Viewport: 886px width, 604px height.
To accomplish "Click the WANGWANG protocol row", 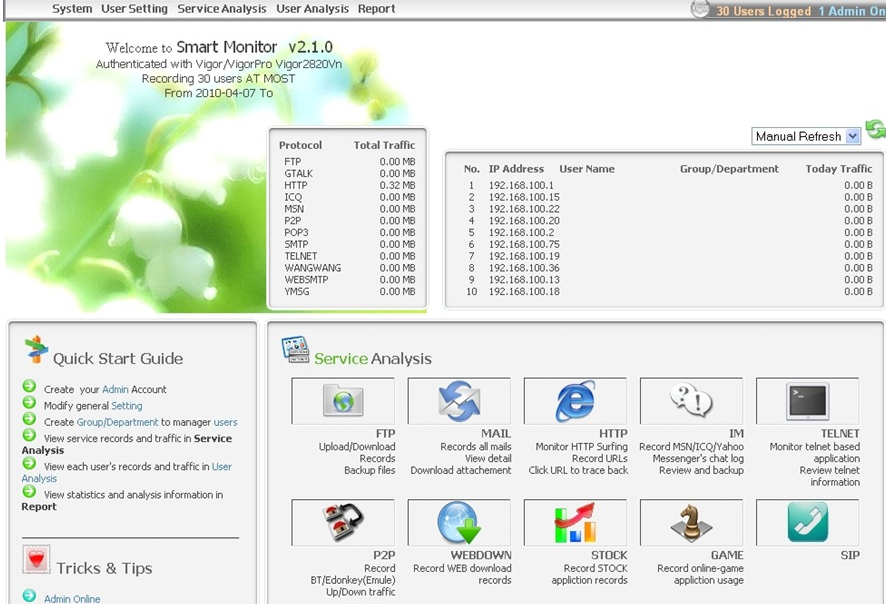I will [350, 268].
